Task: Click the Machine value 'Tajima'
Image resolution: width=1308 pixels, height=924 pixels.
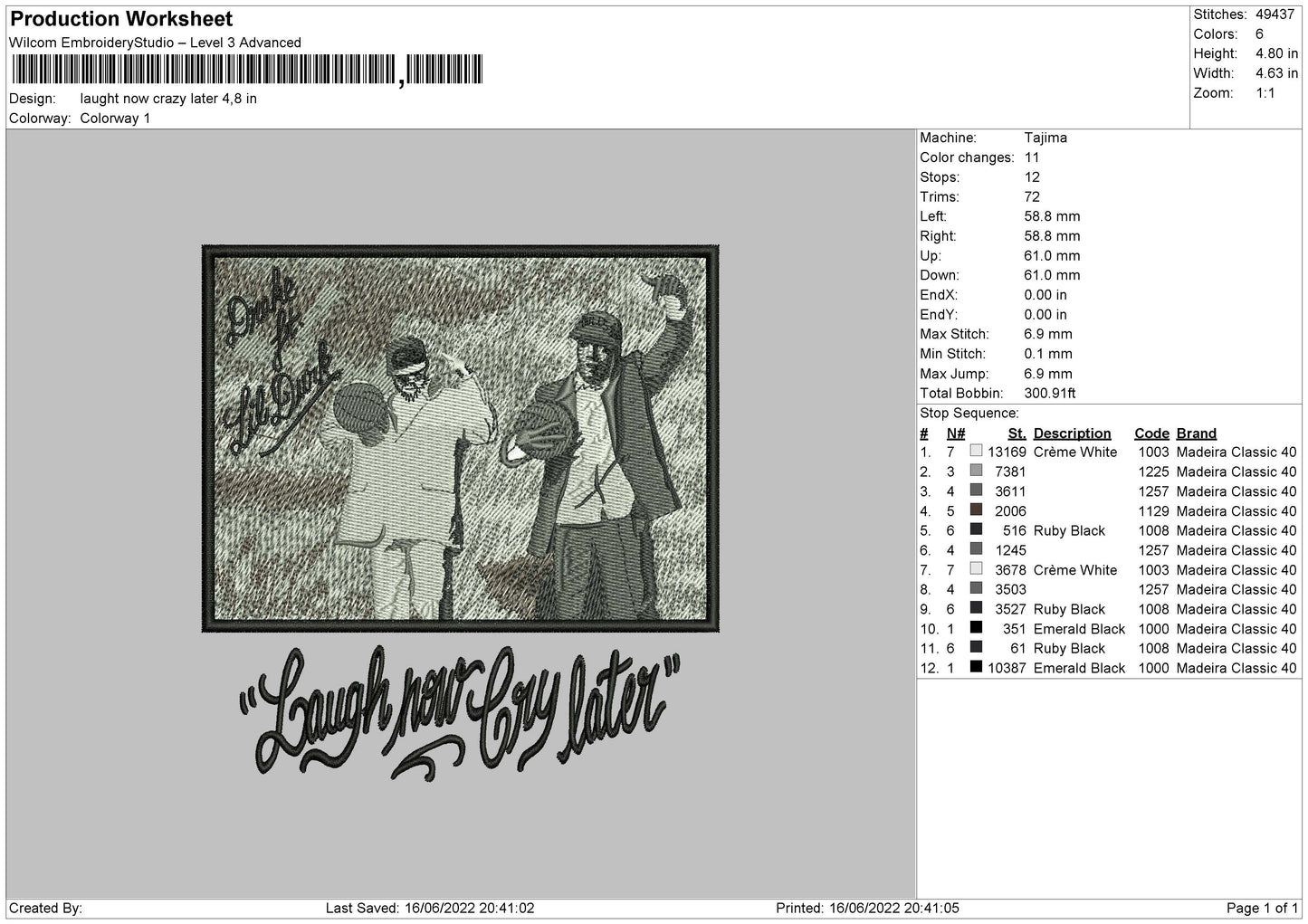Action: [1045, 138]
